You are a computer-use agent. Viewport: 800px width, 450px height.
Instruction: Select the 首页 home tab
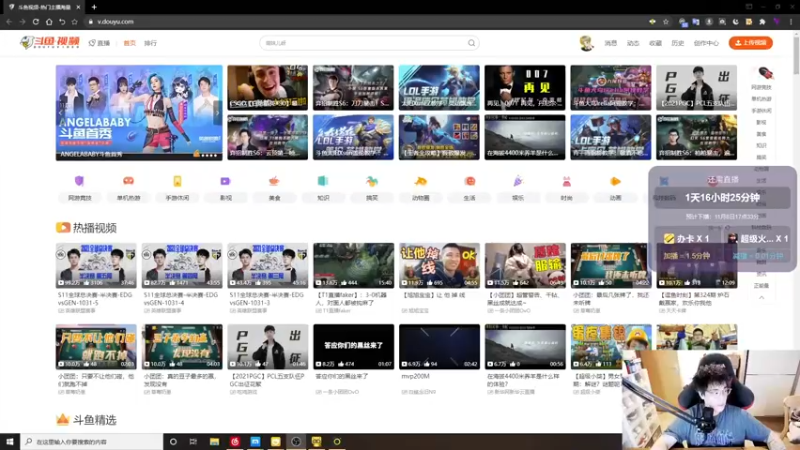point(130,43)
